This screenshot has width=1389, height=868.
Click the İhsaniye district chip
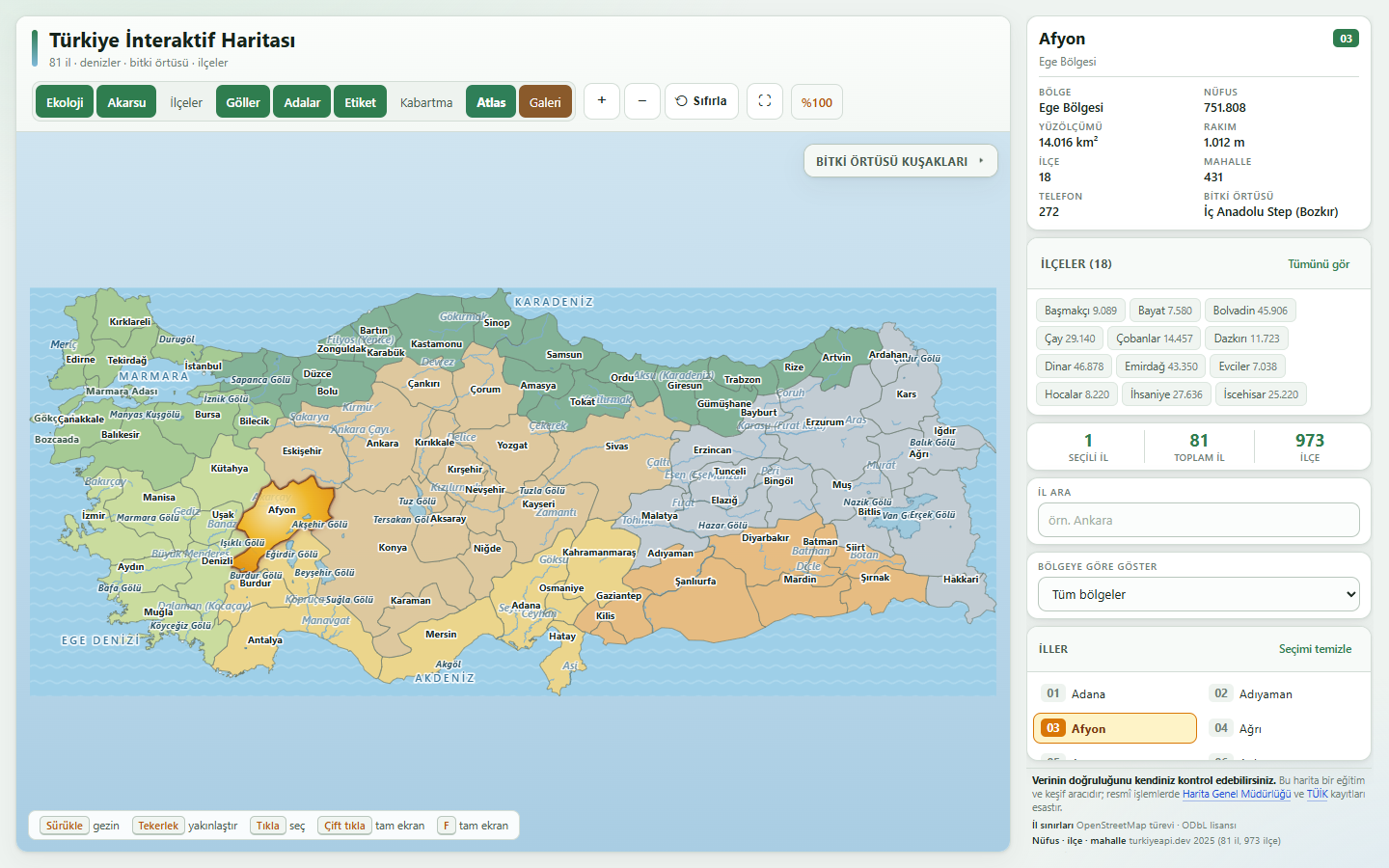pos(1166,394)
